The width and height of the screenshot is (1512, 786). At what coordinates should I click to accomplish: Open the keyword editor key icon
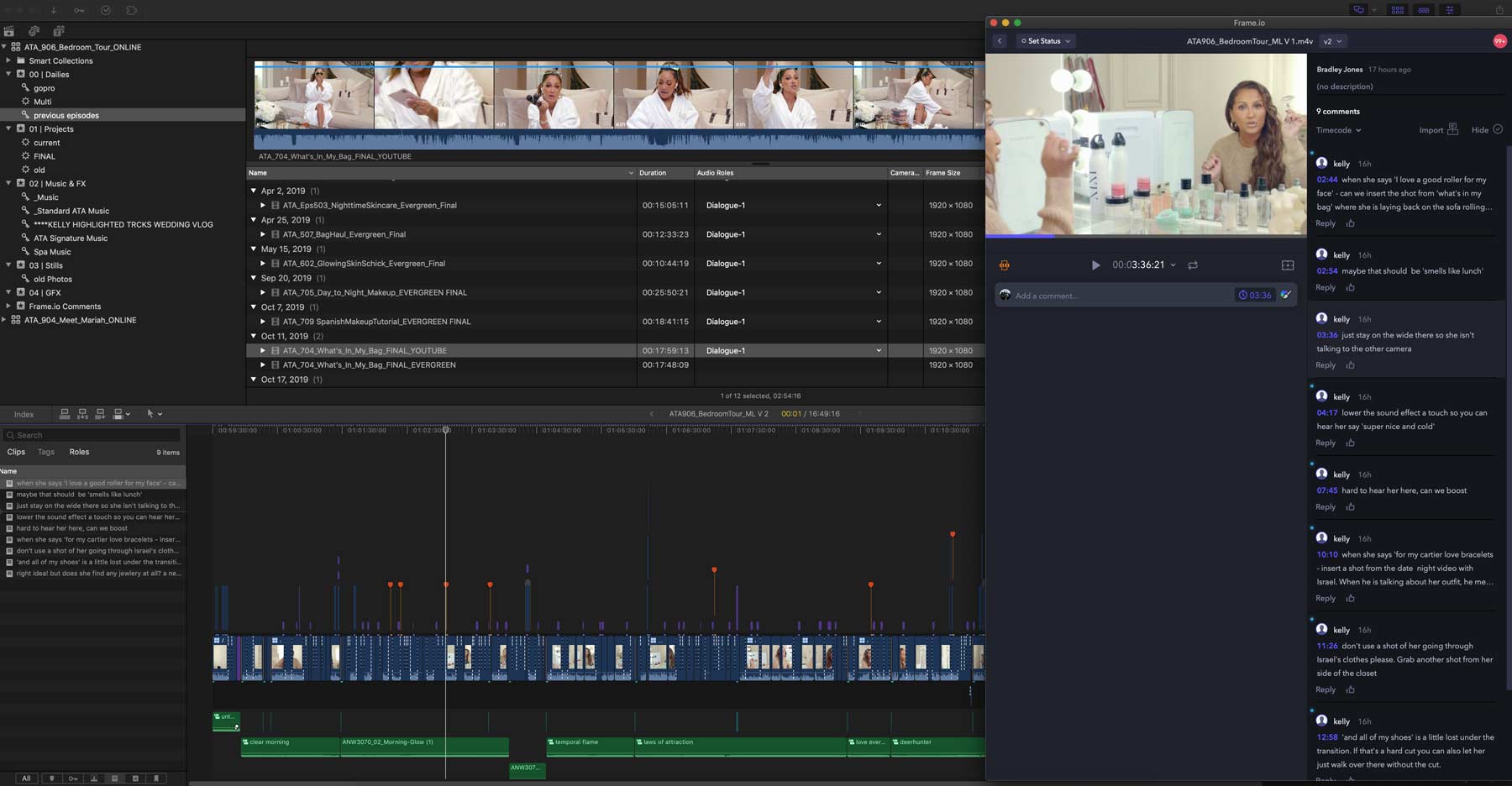click(79, 10)
